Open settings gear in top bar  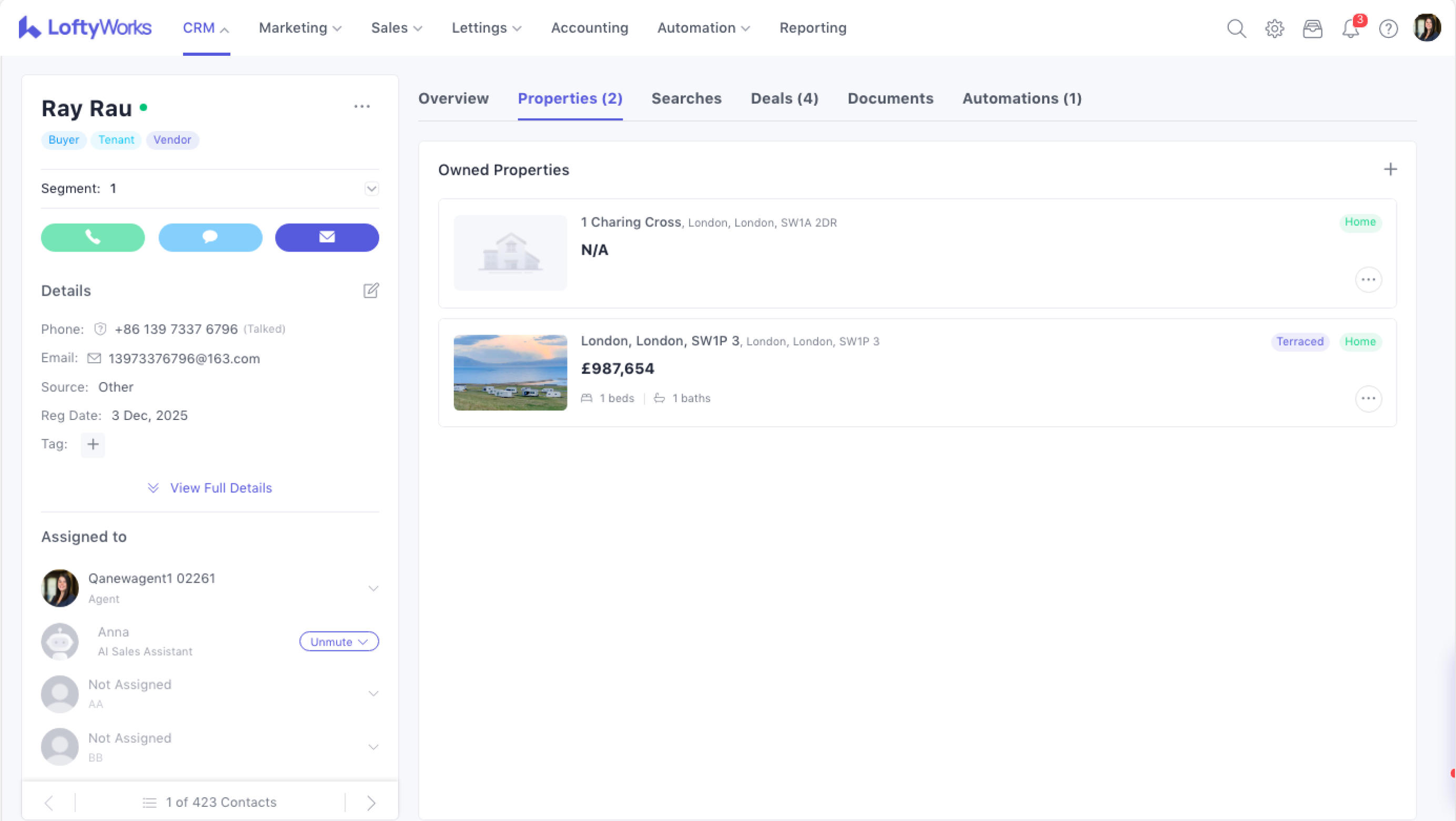coord(1274,28)
